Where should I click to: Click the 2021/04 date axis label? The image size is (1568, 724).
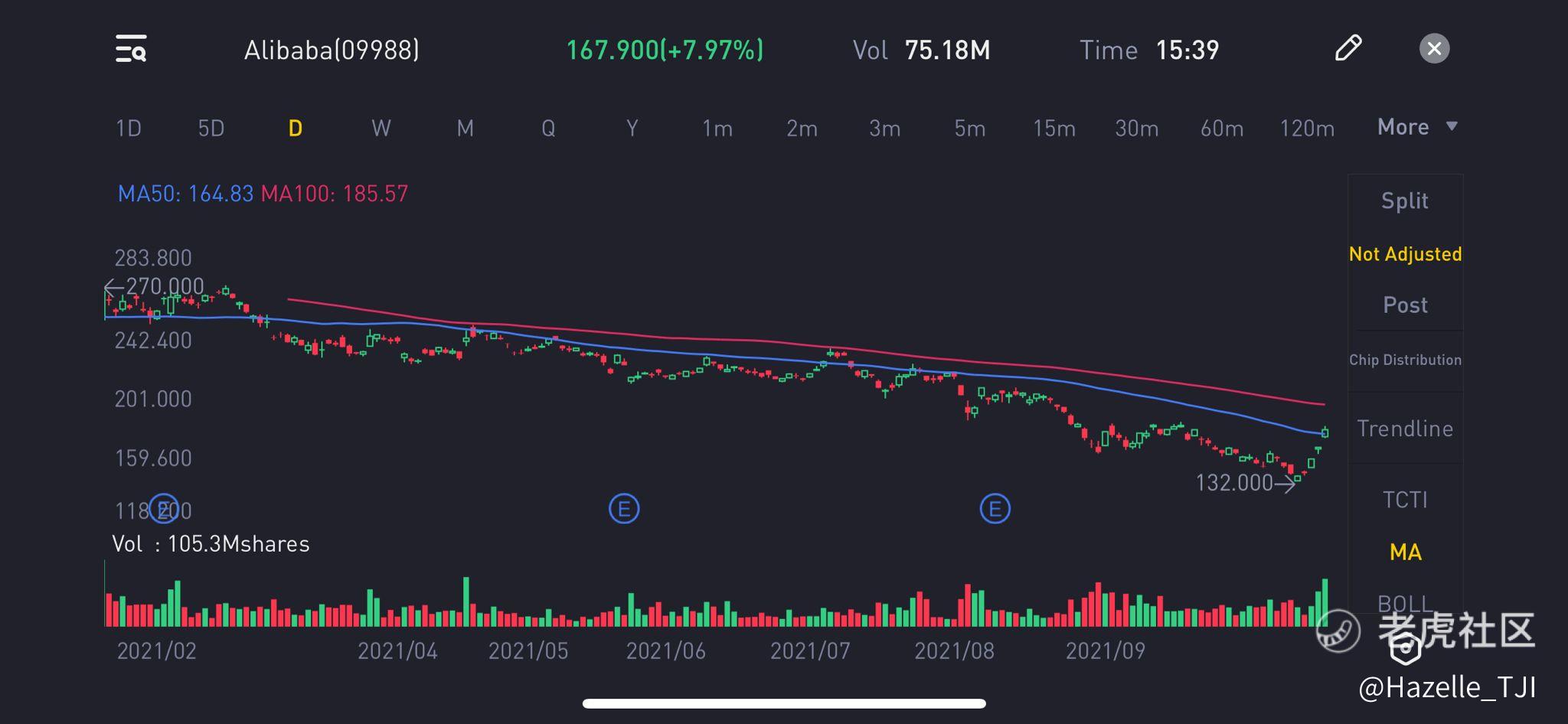pyautogui.click(x=397, y=651)
